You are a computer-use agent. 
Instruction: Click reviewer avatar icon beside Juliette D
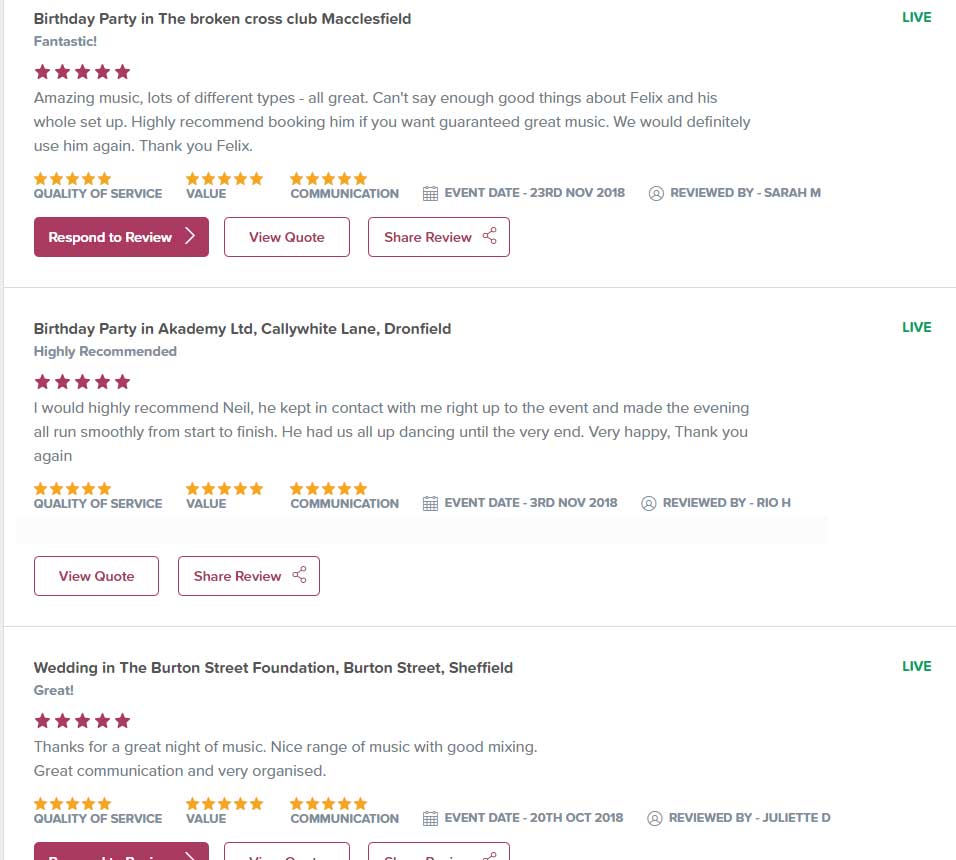tap(655, 818)
